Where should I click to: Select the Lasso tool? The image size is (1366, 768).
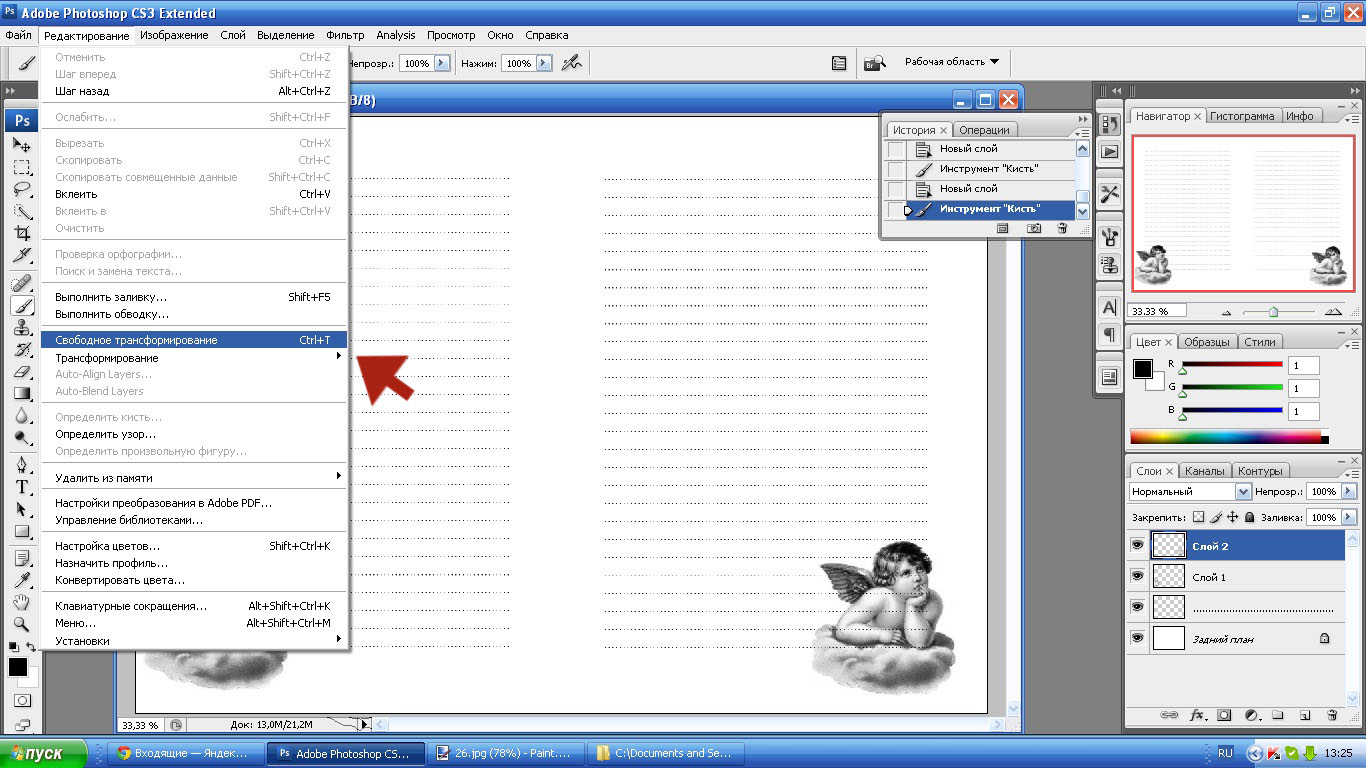point(22,189)
